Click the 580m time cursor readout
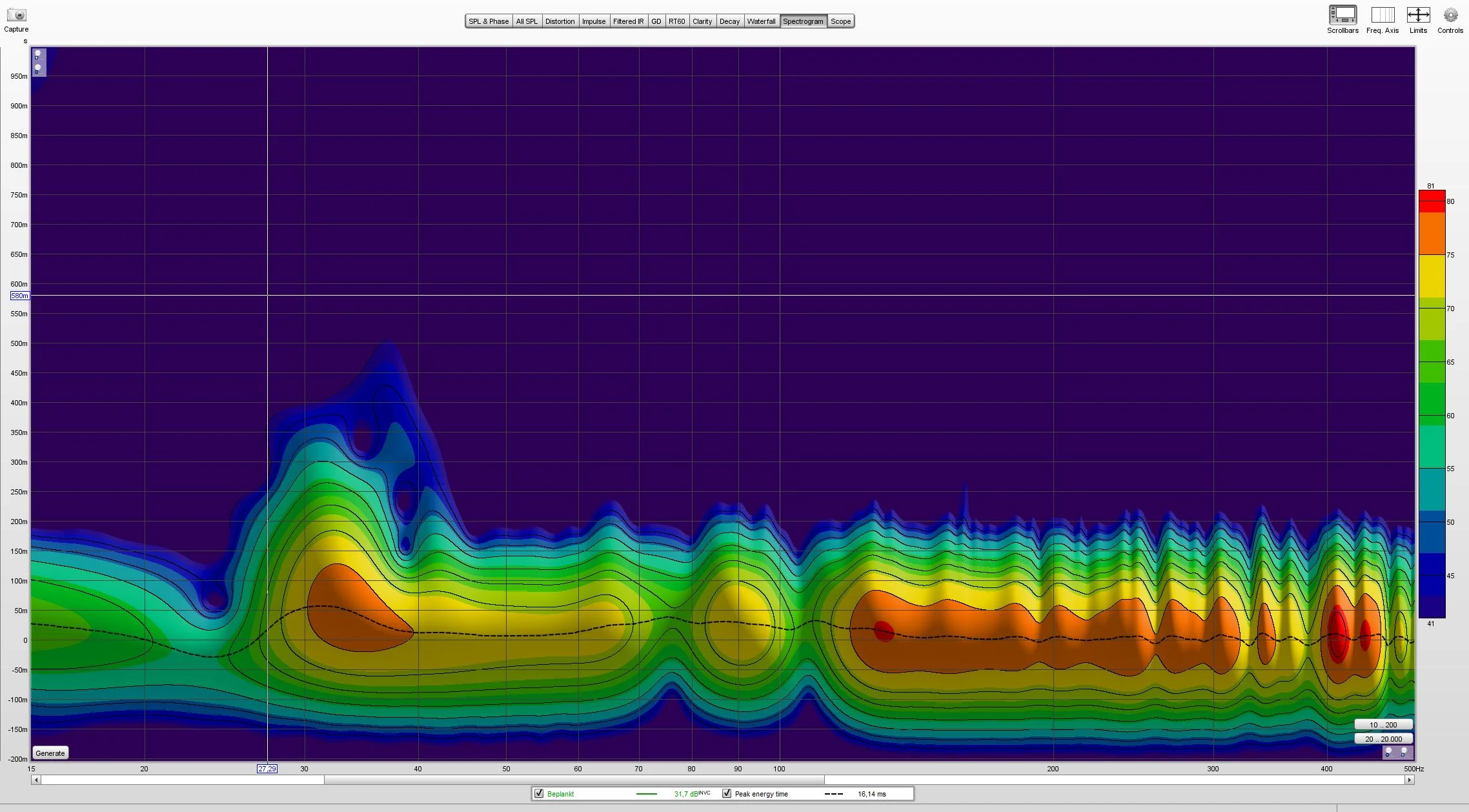Viewport: 1469px width, 812px height. (20, 296)
